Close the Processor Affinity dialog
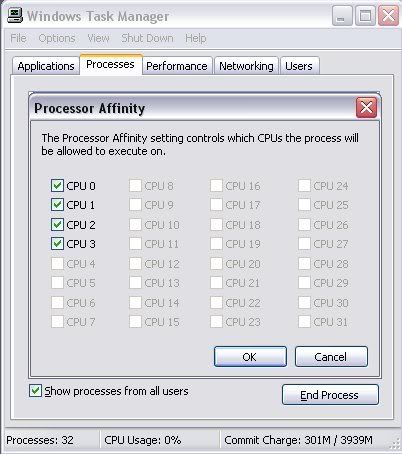Image resolution: width=402 pixels, height=454 pixels. tap(366, 108)
